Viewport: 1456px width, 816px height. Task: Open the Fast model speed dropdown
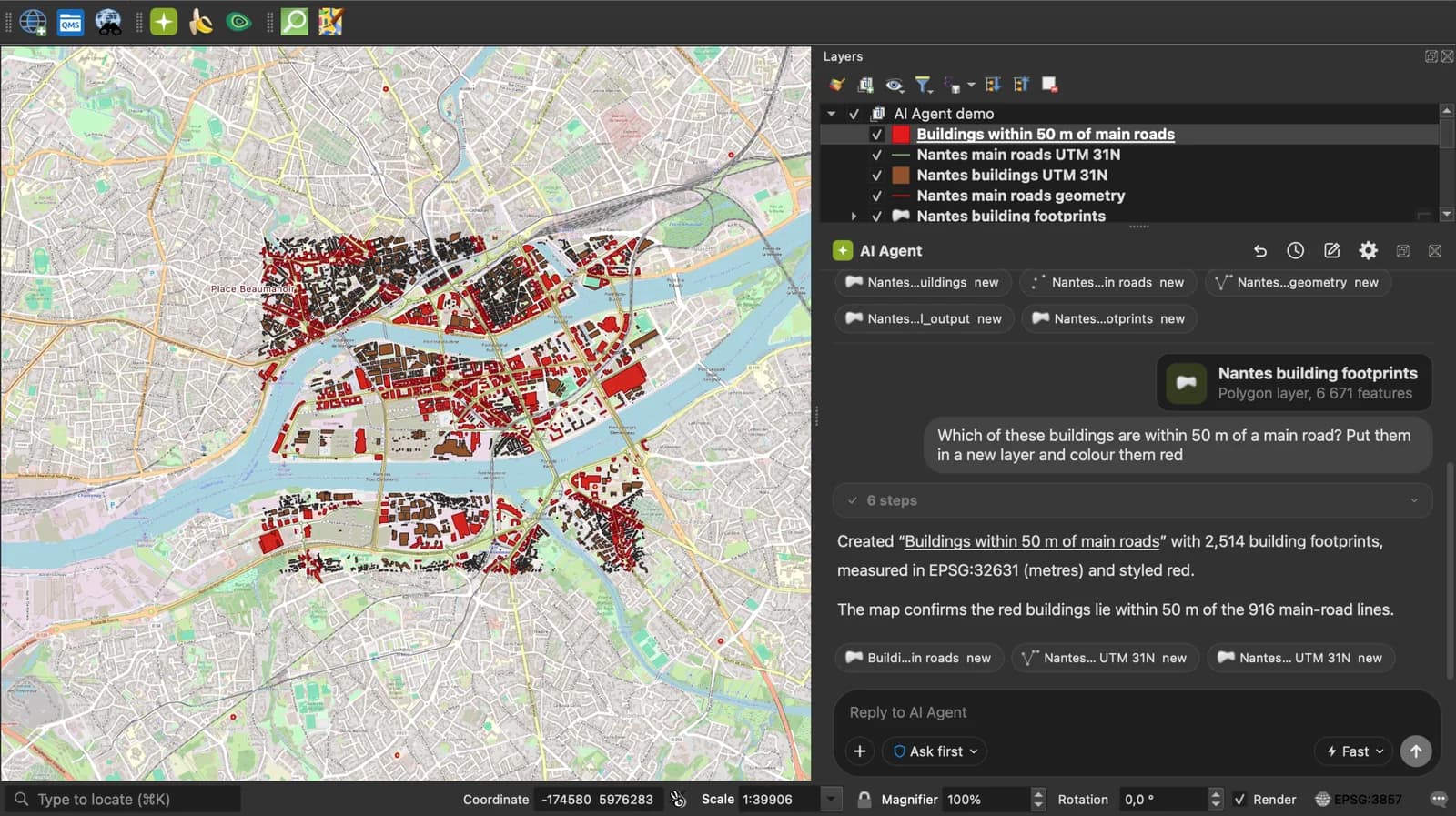1354,751
